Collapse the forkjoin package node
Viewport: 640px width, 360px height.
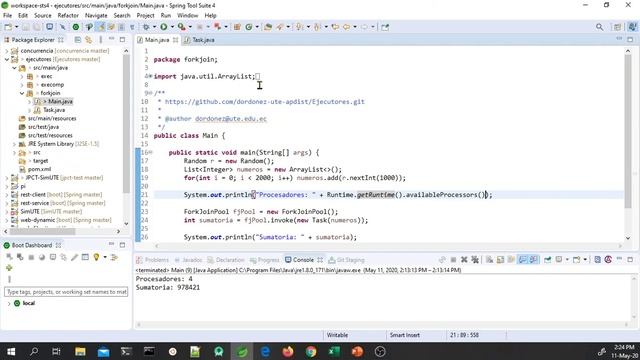point(22,93)
